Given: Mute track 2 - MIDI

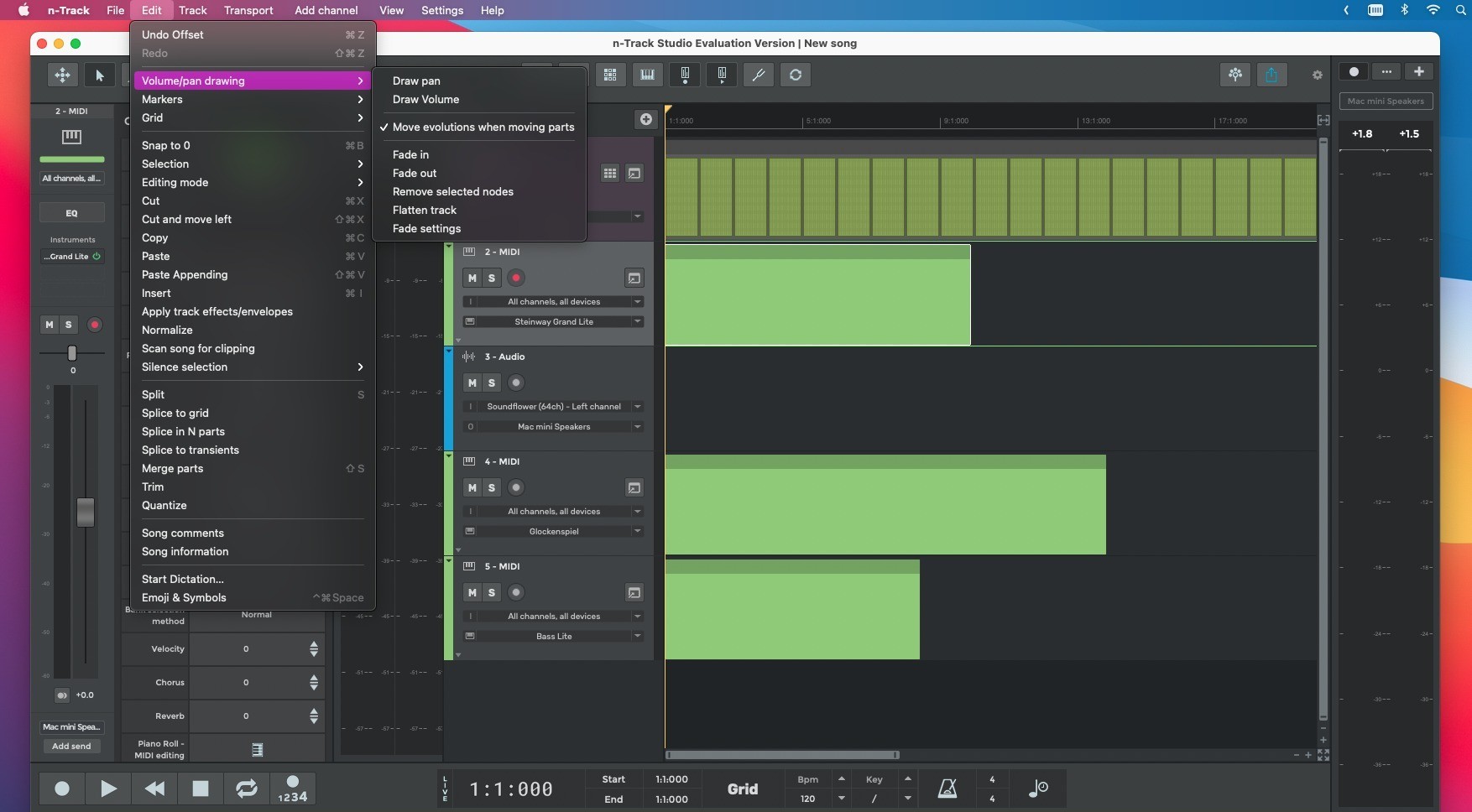Looking at the screenshot, I should [472, 278].
